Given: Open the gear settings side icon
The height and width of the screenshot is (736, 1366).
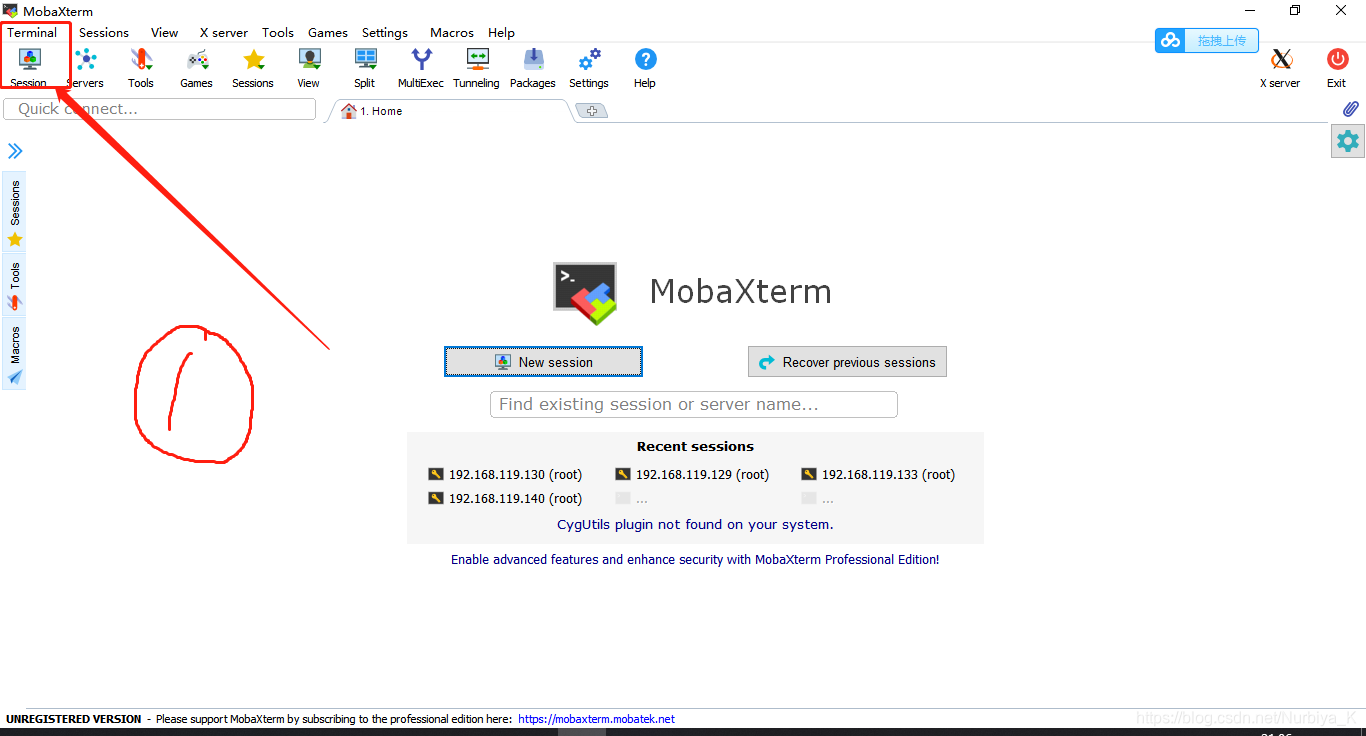Looking at the screenshot, I should [1348, 141].
